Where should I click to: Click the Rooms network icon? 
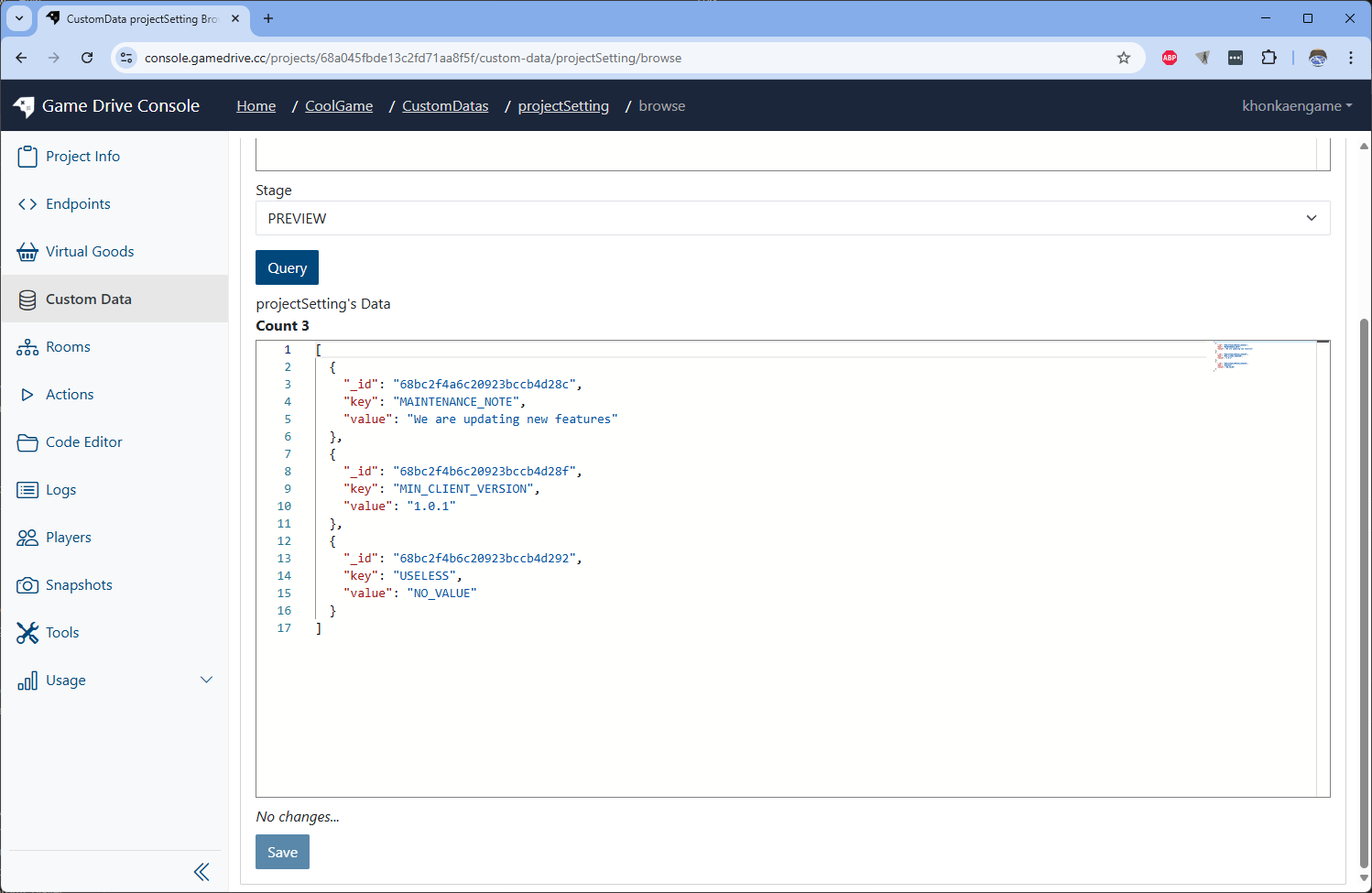27,347
